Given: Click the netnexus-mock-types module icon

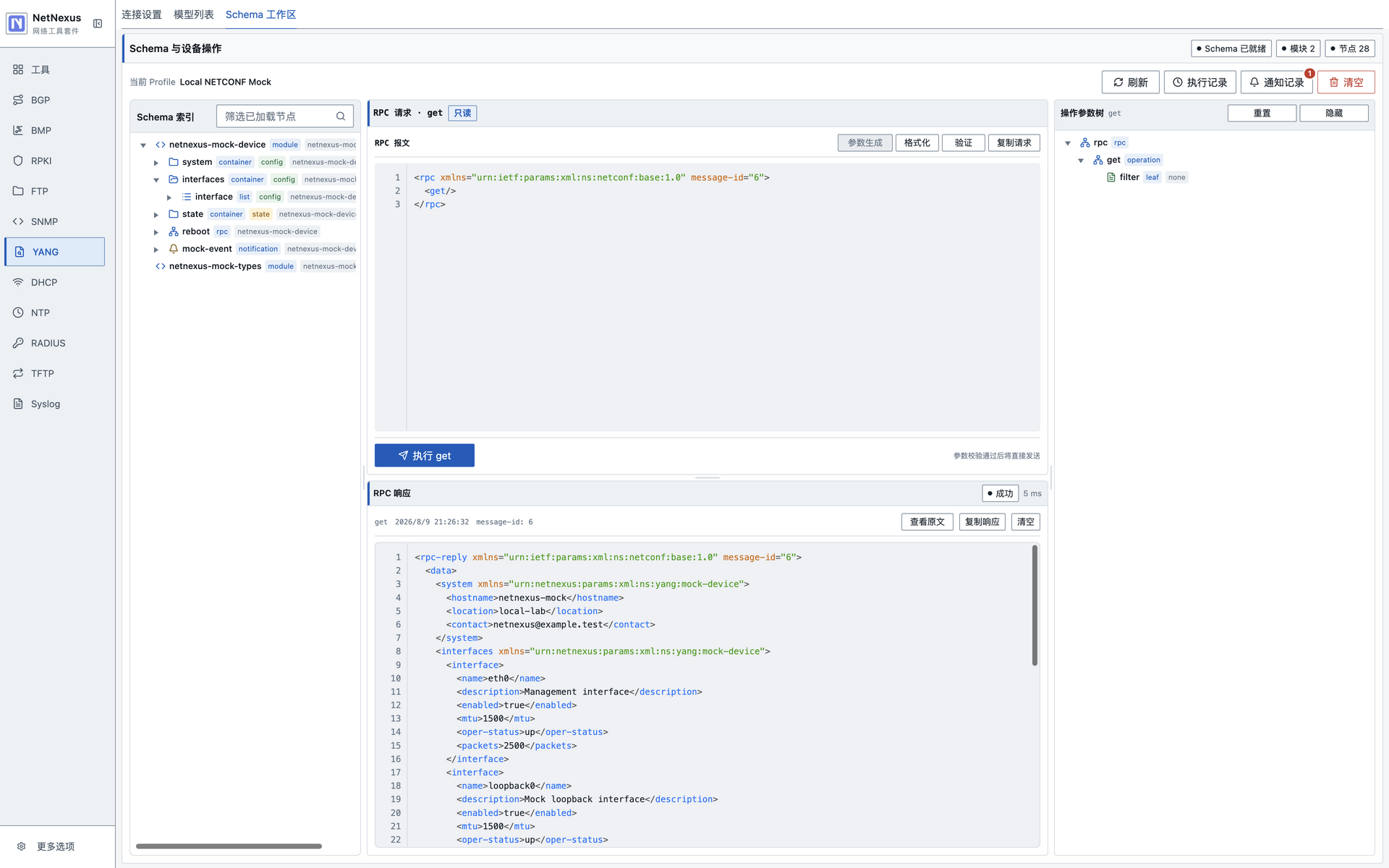Looking at the screenshot, I should pos(161,266).
